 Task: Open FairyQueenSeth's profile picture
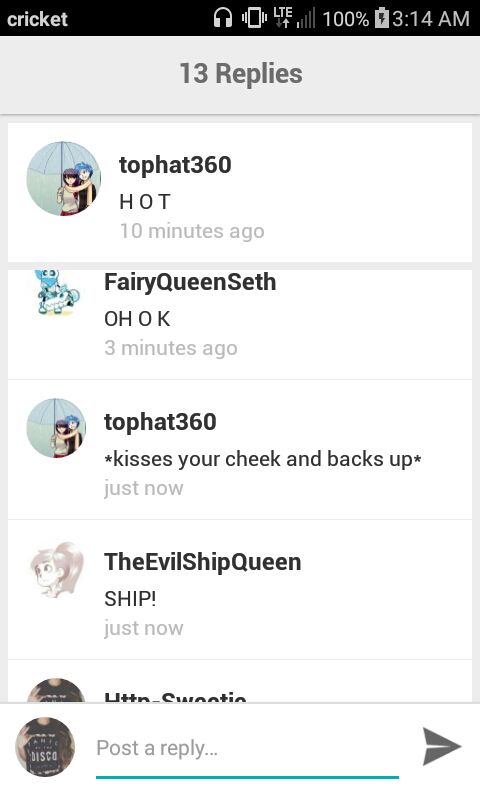[x=57, y=292]
